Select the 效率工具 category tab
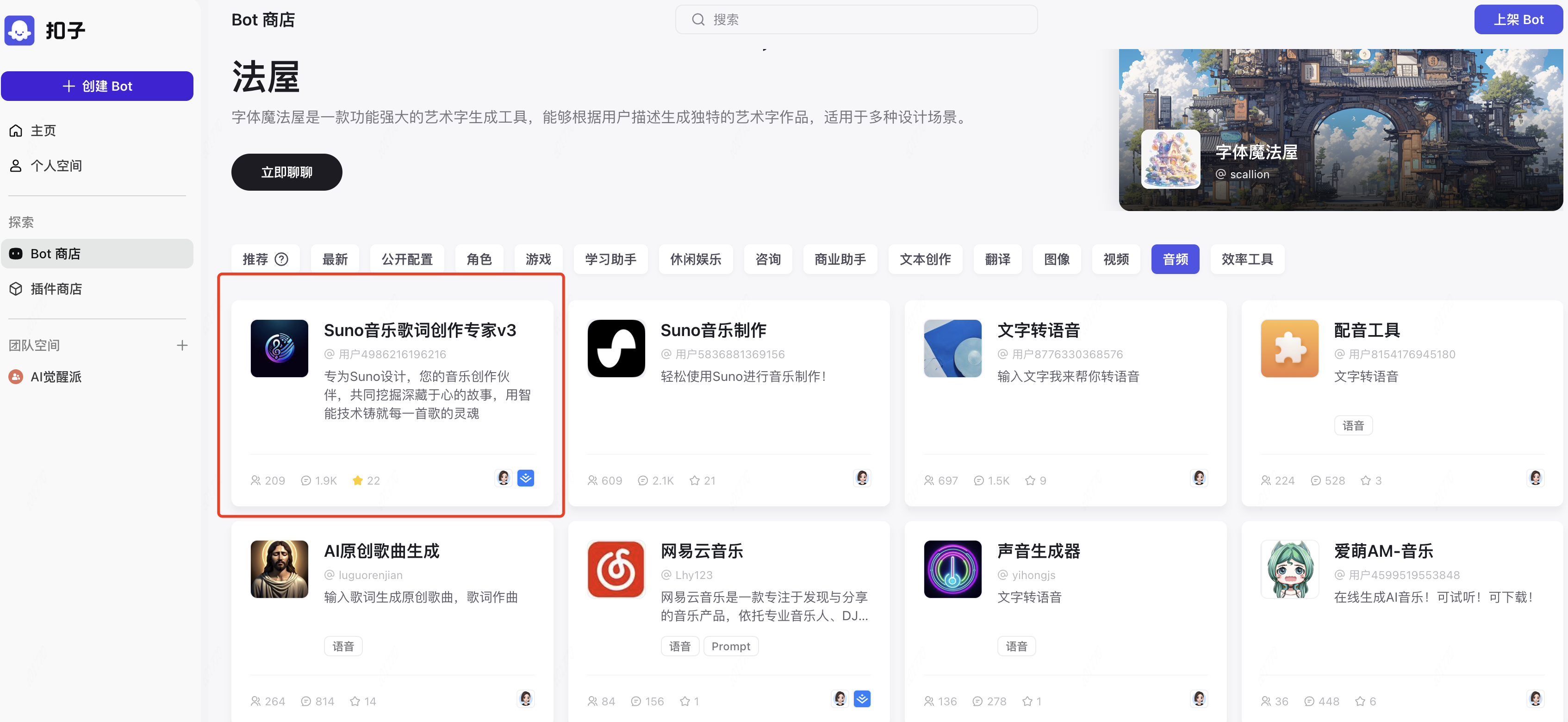1568x722 pixels. coord(1247,259)
